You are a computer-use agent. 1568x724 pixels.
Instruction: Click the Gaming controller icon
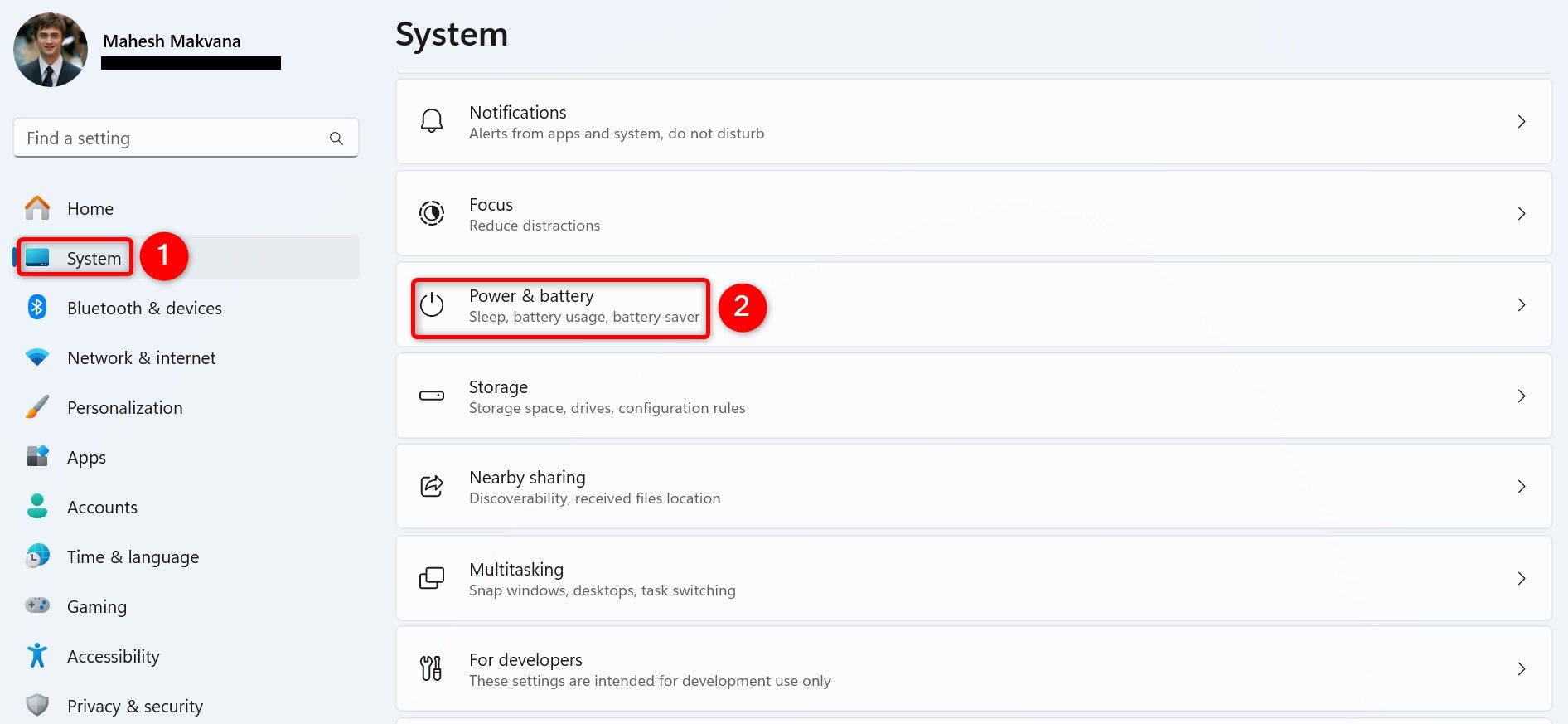click(x=37, y=605)
